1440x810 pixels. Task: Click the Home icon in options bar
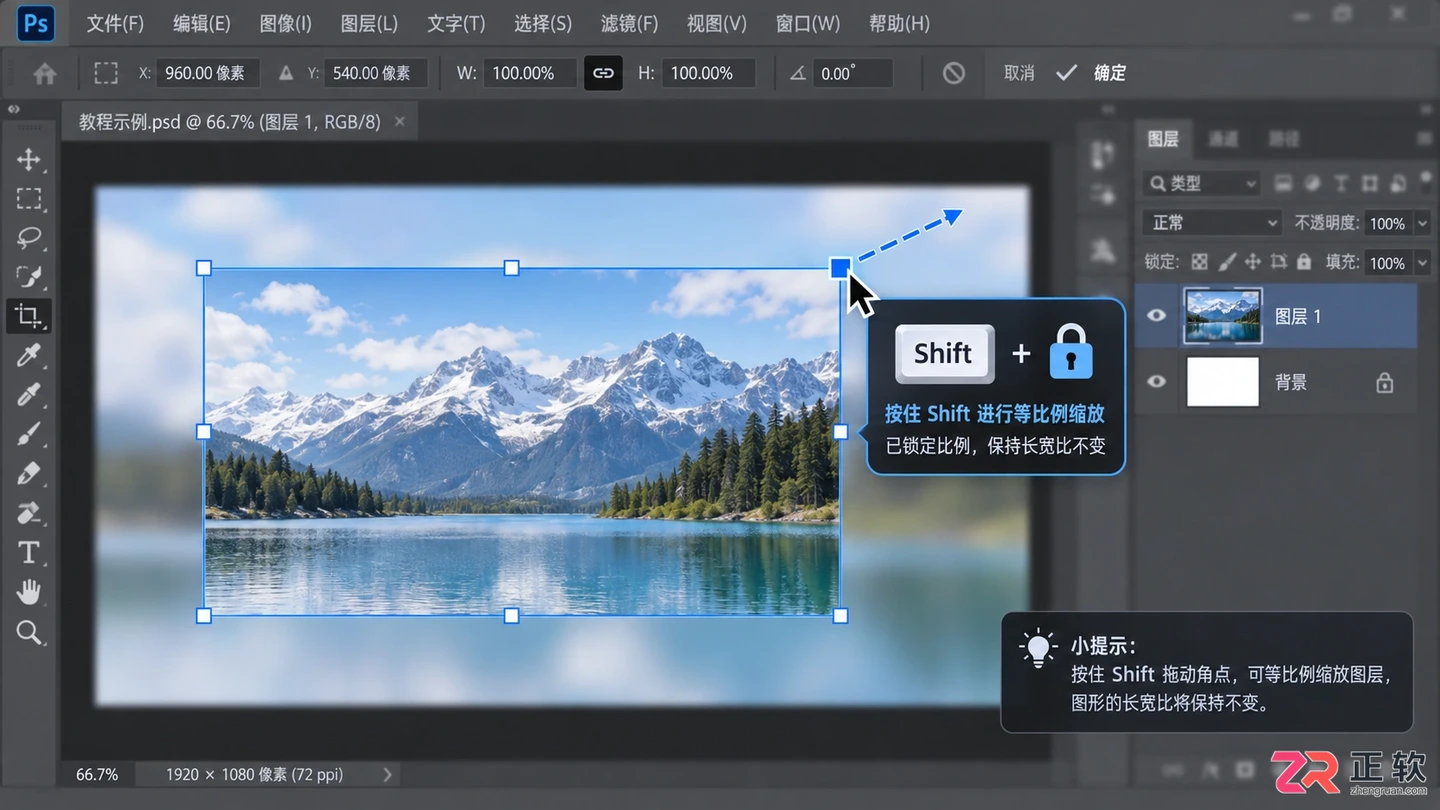(x=45, y=73)
